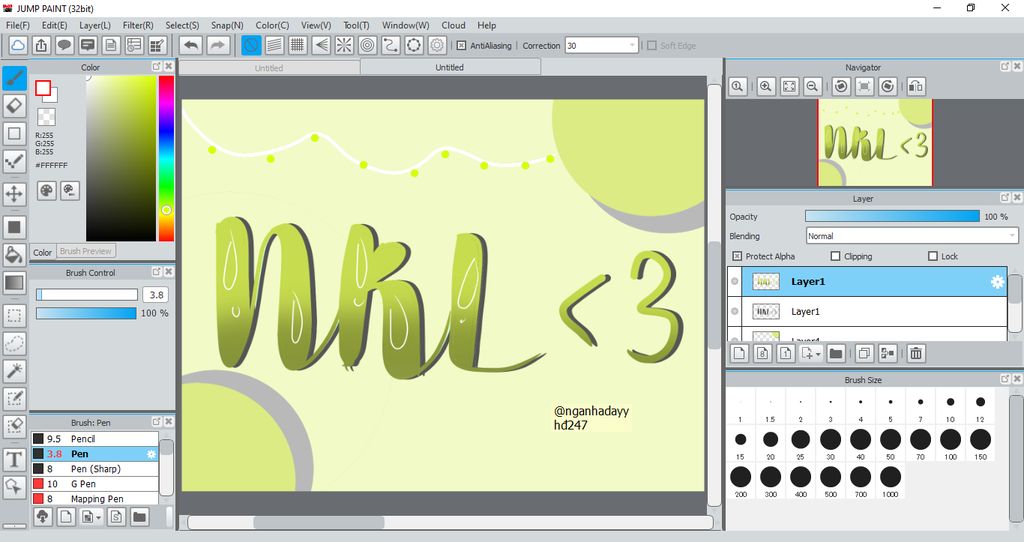Click the brush size slider in Brush Control
Viewport: 1024px width, 542px height.
tap(87, 295)
